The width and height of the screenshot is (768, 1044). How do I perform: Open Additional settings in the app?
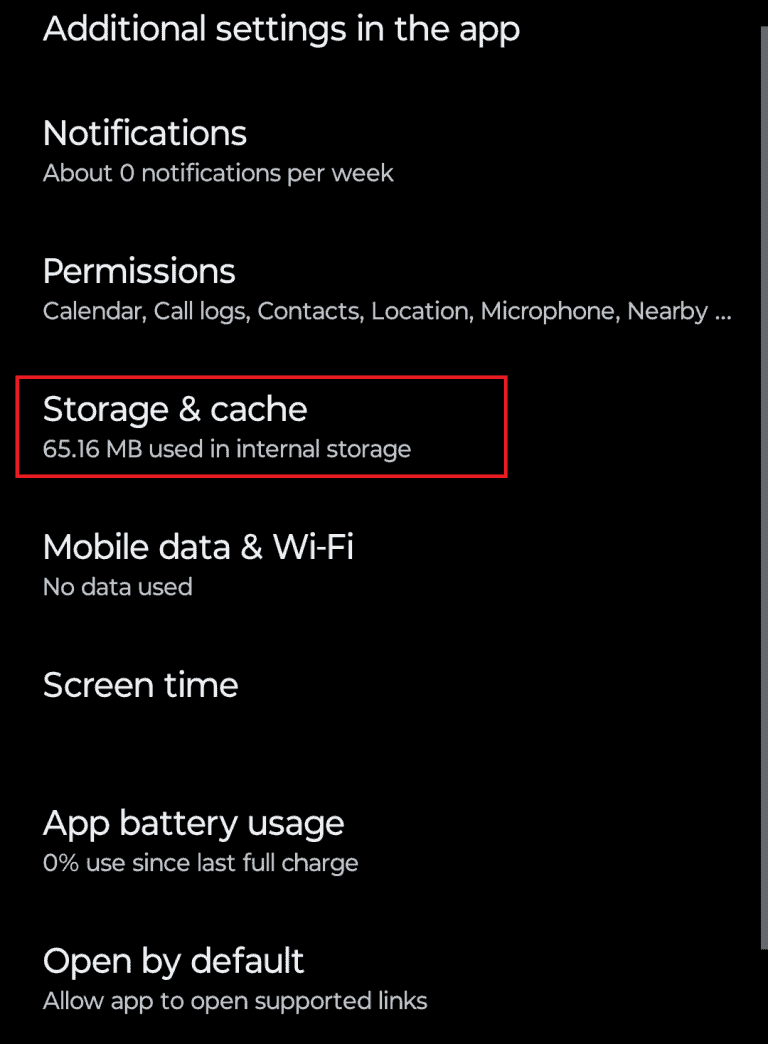(281, 29)
